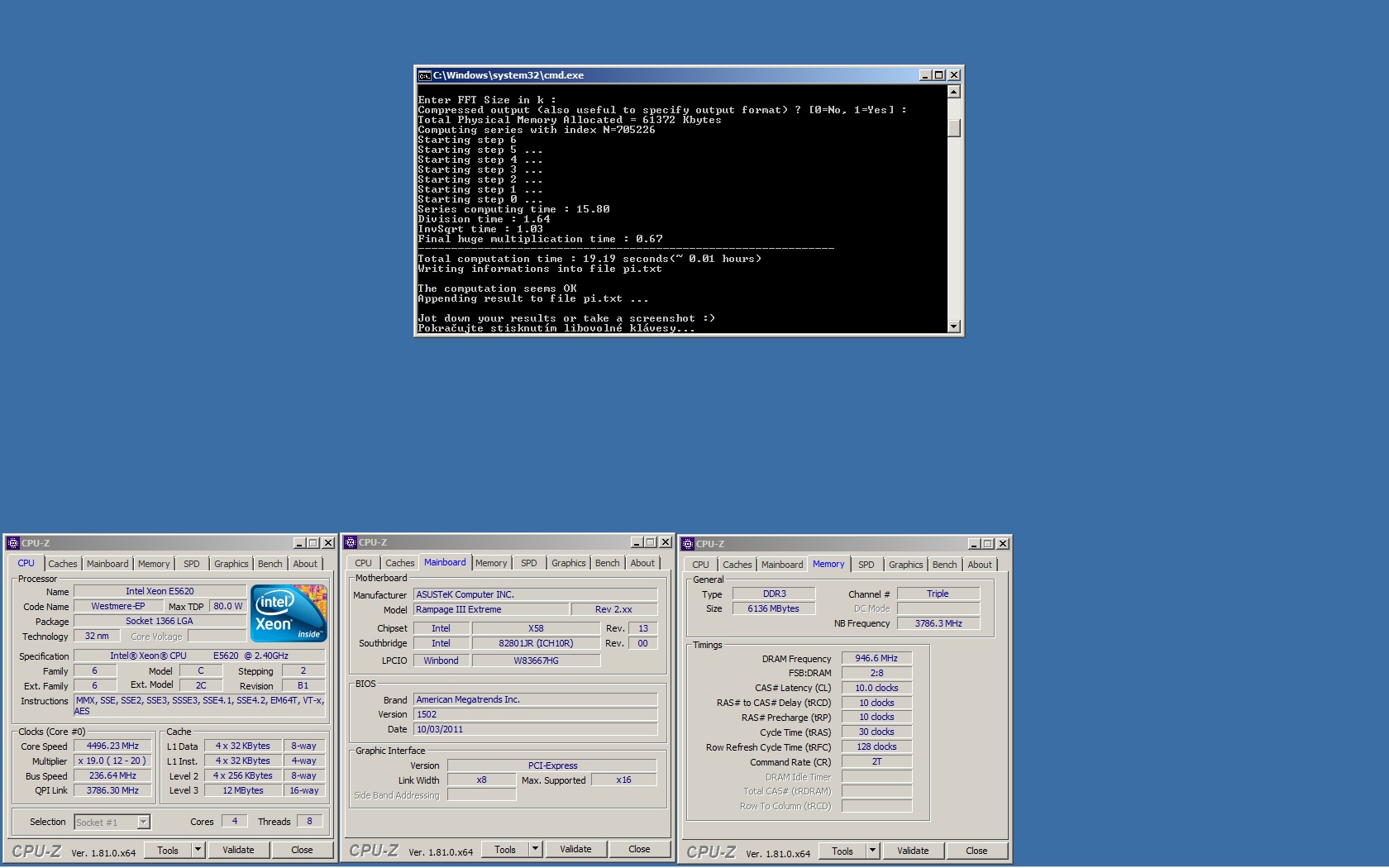Click the Side Band Addressing empty field
Screen dimensions: 1389x868
click(x=481, y=794)
